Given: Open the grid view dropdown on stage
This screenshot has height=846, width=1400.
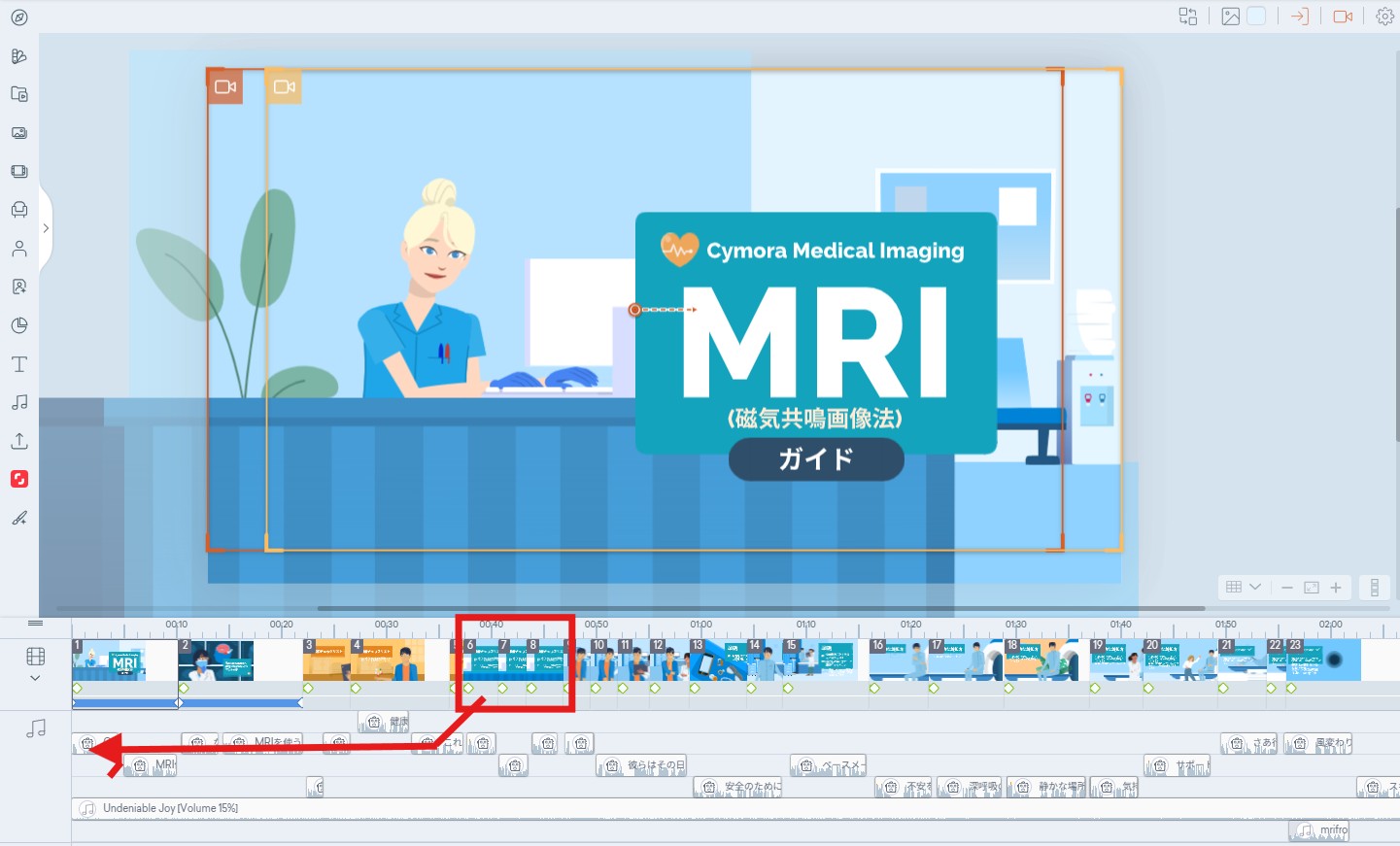Looking at the screenshot, I should pos(1244,587).
